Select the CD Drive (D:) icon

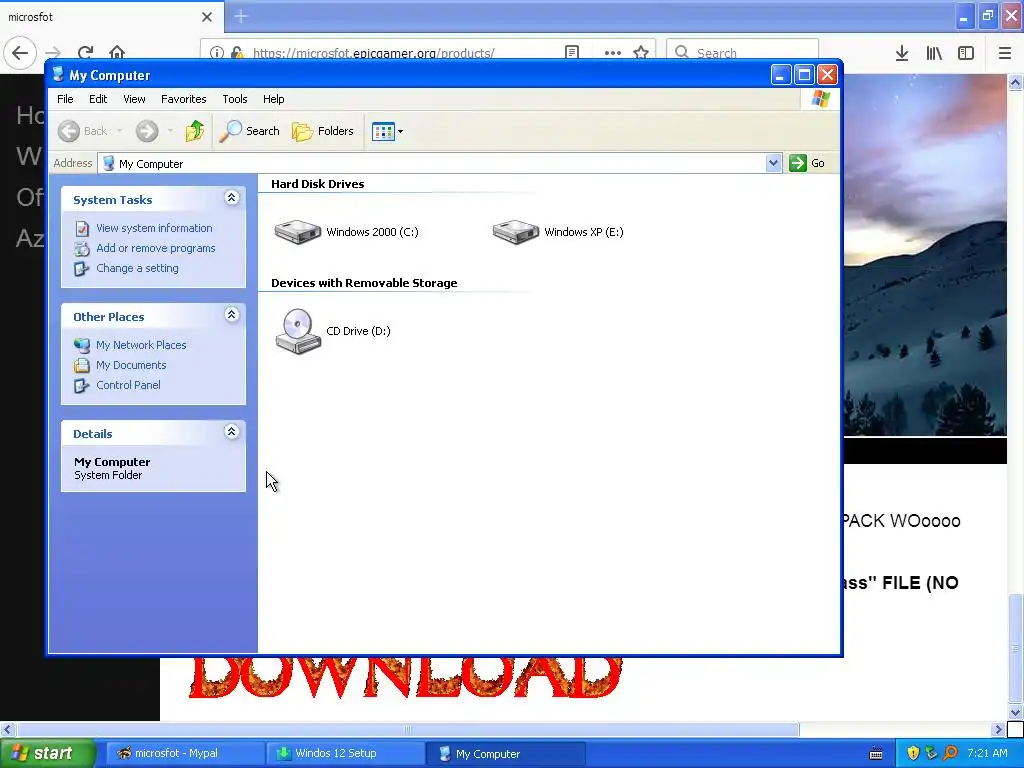click(x=298, y=331)
